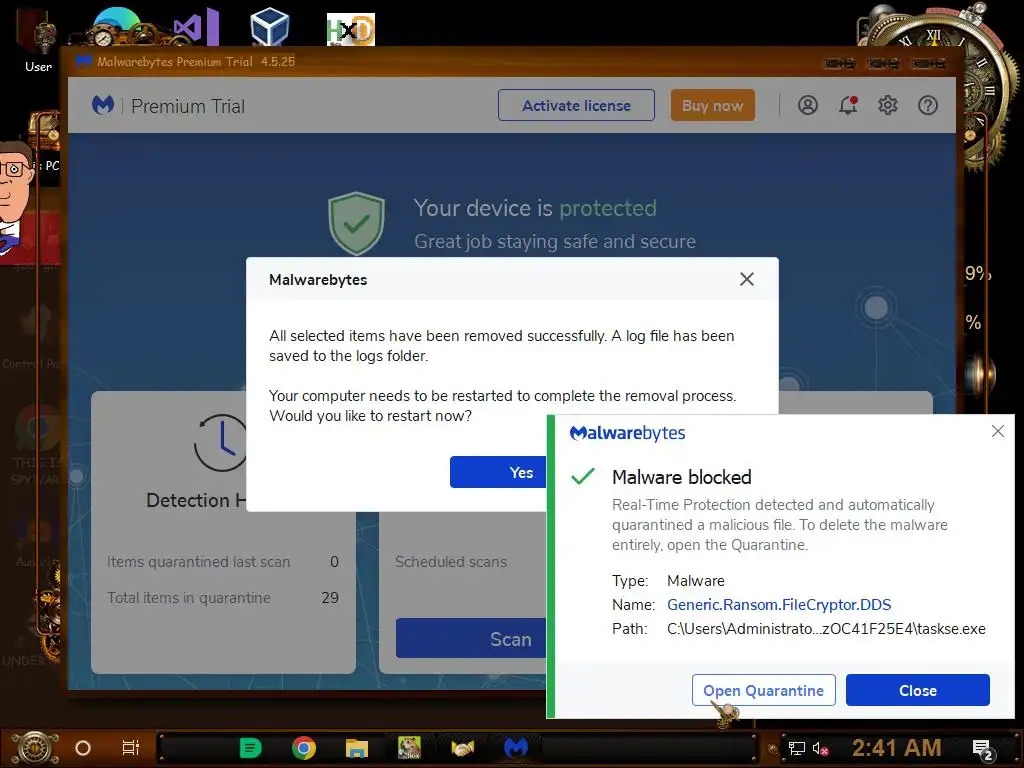
Task: Switch to Malwarebytes on the taskbar
Action: 516,748
